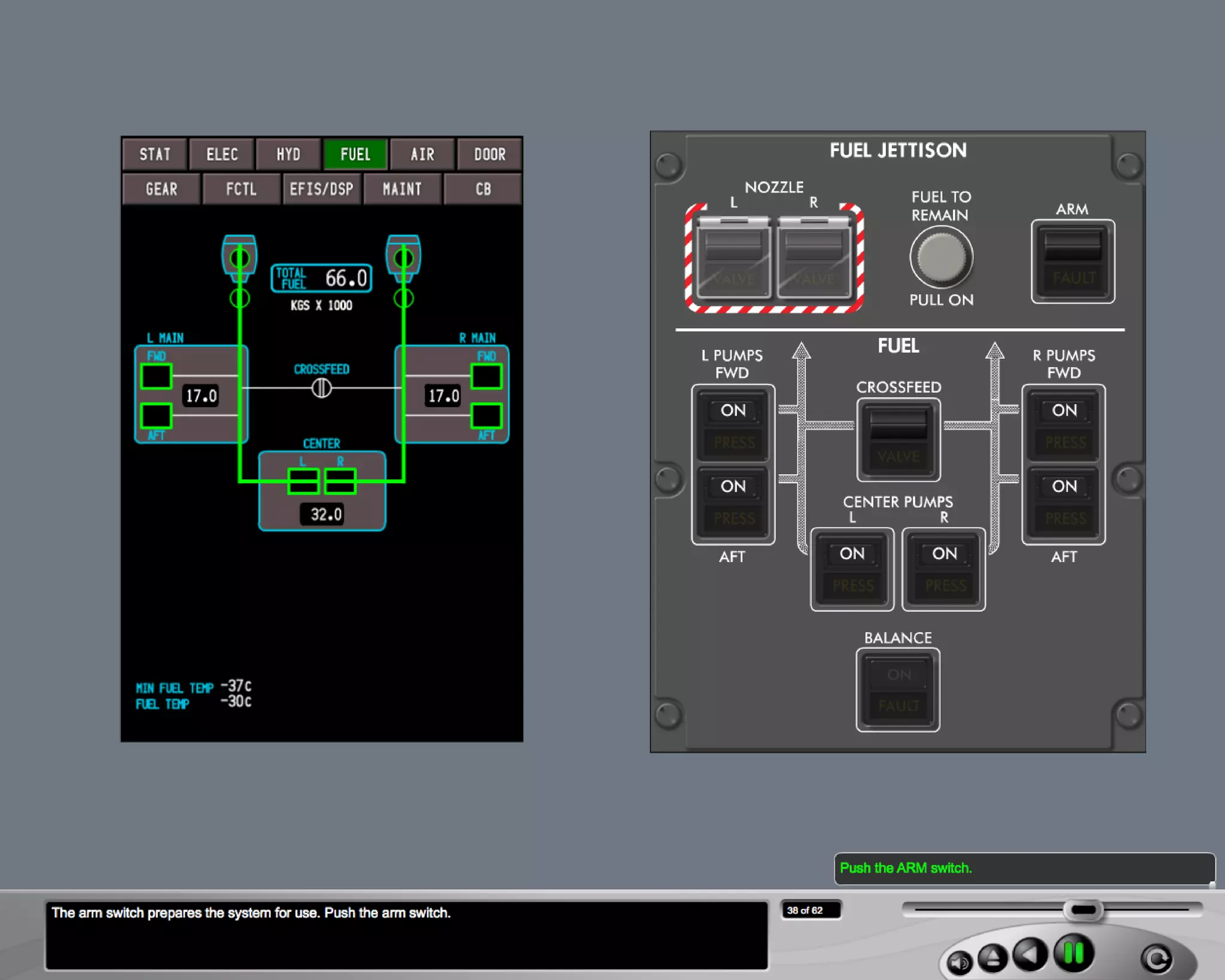Click the R MAIN FWD pump box
This screenshot has width=1225, height=980.
click(x=486, y=377)
